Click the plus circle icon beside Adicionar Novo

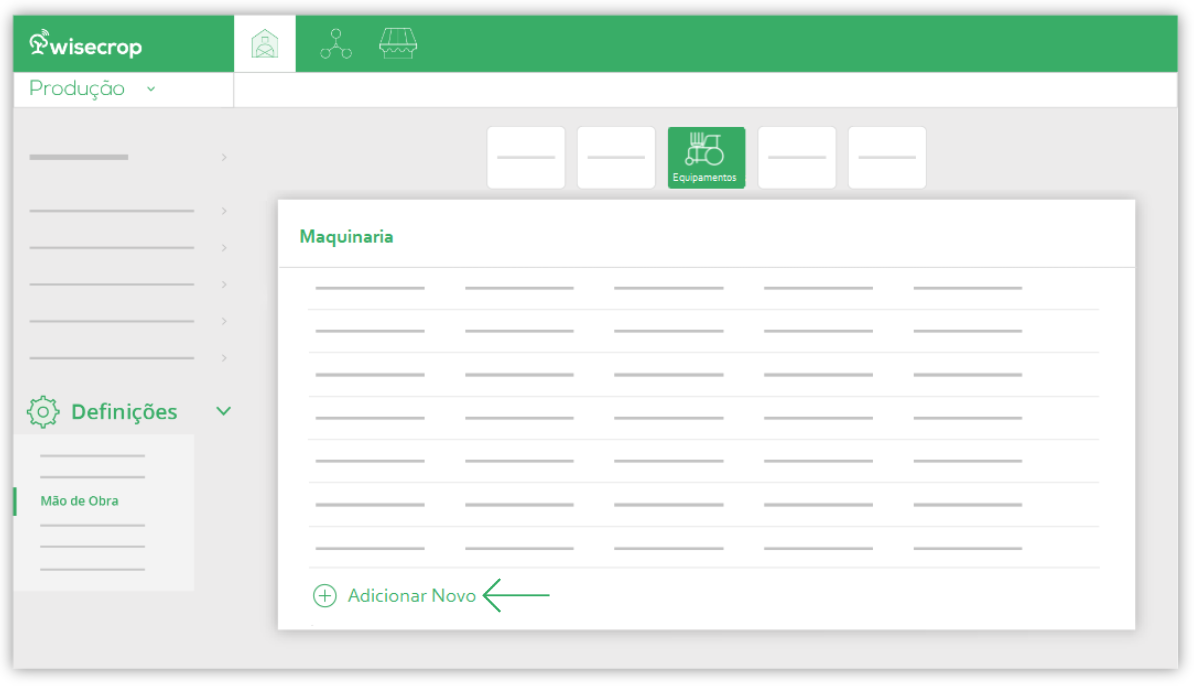tap(325, 595)
